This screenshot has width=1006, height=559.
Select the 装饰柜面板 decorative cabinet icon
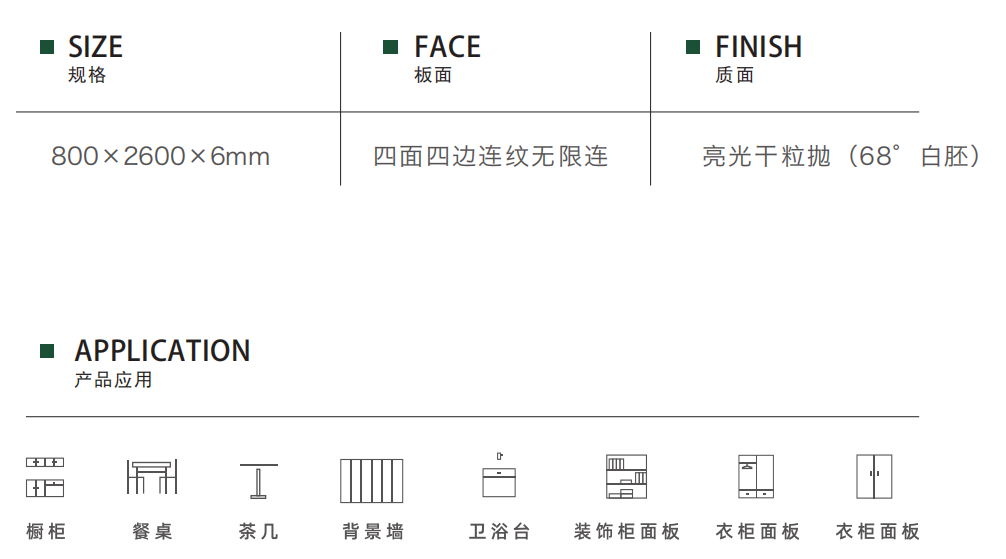tap(626, 477)
